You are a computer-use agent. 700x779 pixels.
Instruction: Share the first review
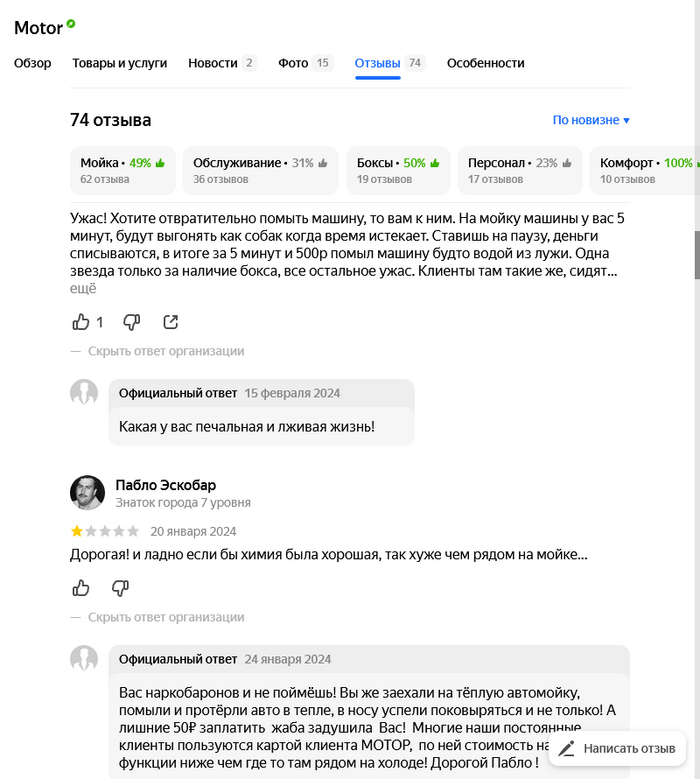pos(171,322)
